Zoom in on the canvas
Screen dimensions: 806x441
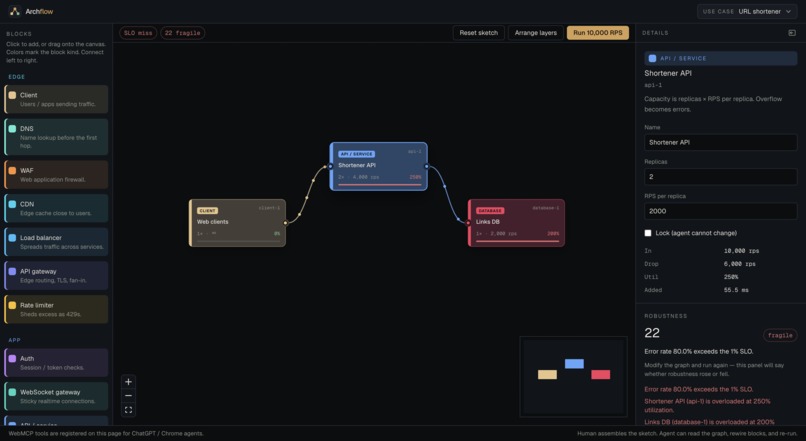129,381
